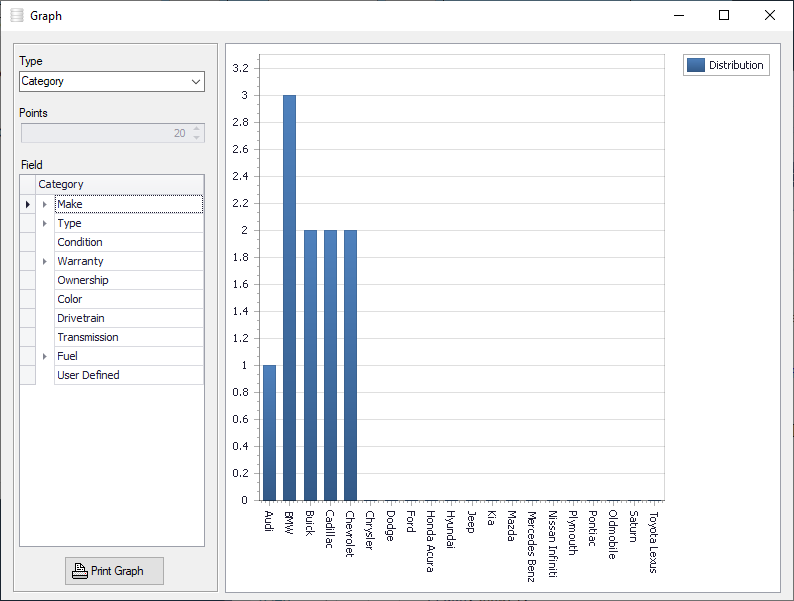
Task: Decrease the Points spinner value
Action: coord(196,138)
